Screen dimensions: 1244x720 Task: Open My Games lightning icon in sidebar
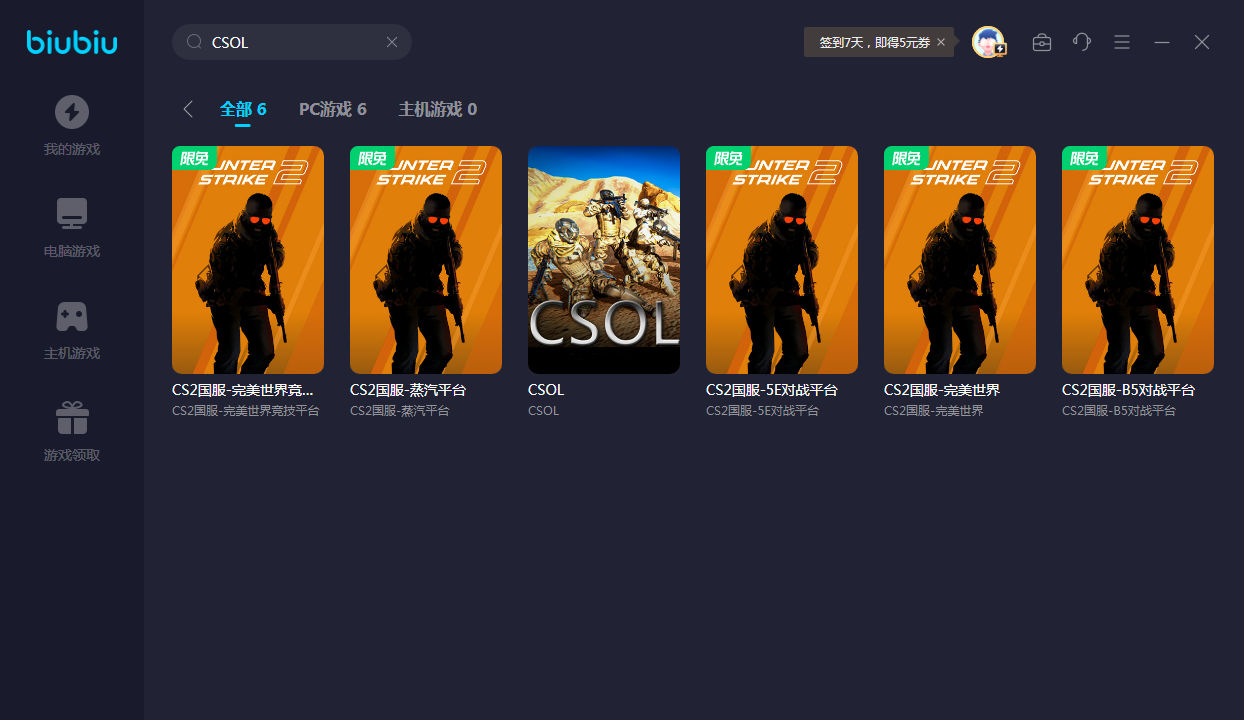71,112
